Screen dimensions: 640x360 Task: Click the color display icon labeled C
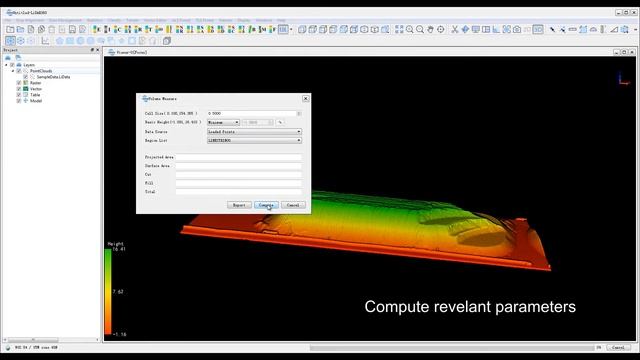coord(117,29)
